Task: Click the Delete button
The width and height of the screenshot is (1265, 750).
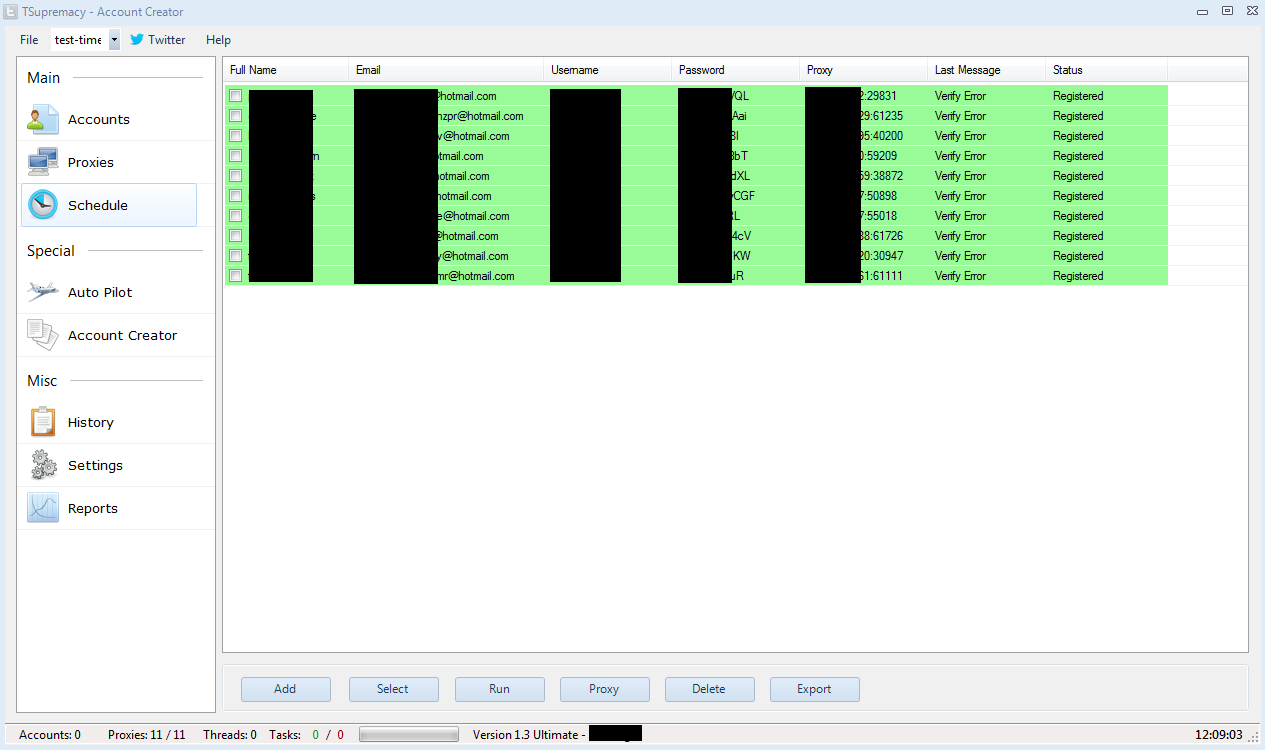Action: pos(710,689)
